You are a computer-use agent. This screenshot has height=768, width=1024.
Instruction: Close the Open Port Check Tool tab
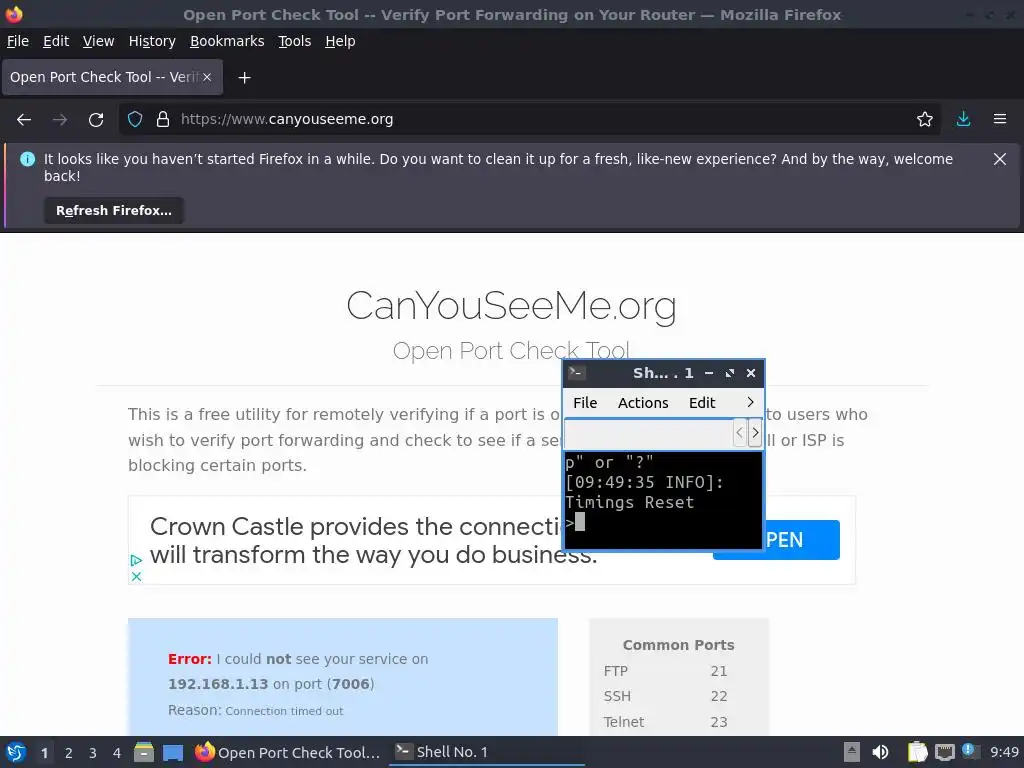(207, 77)
